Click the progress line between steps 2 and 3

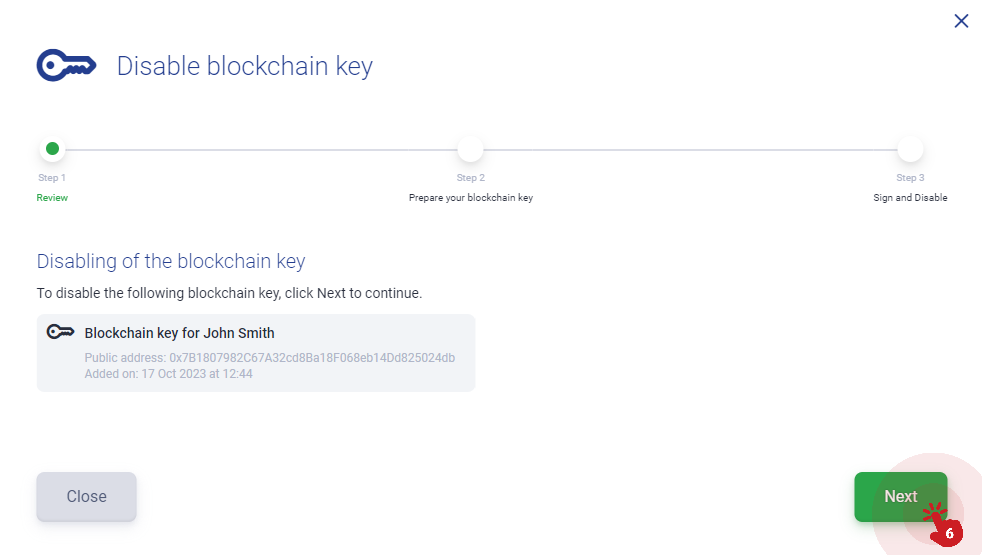pos(690,150)
